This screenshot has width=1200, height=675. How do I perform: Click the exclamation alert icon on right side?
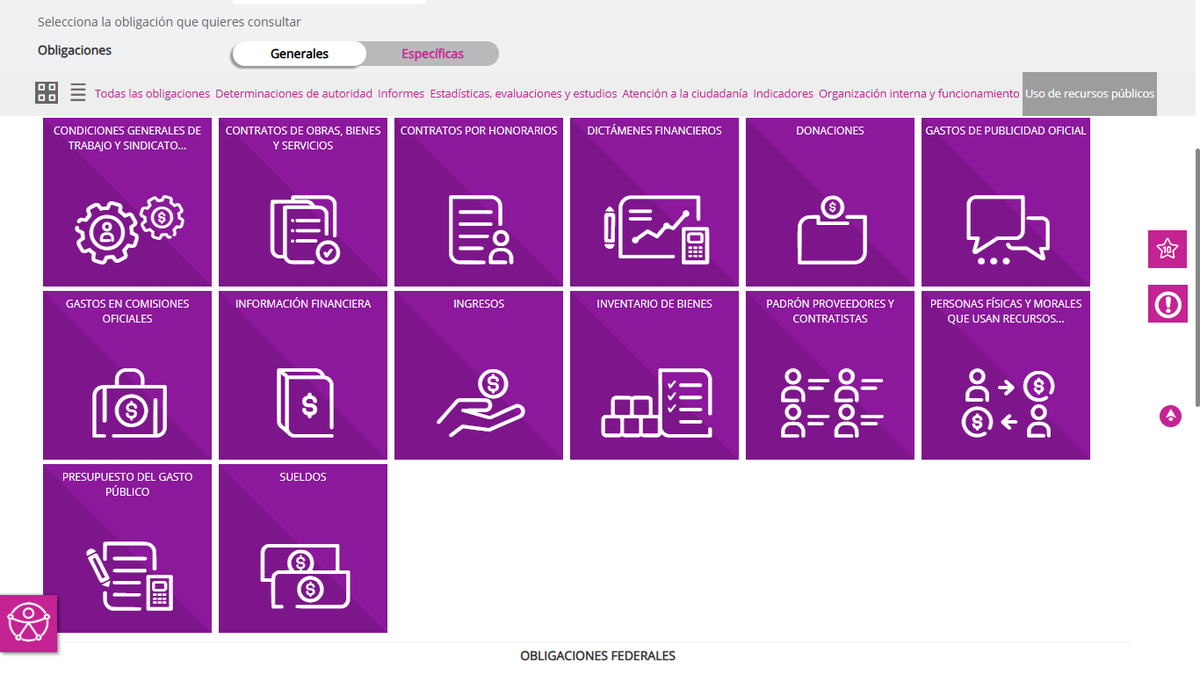coord(1167,304)
